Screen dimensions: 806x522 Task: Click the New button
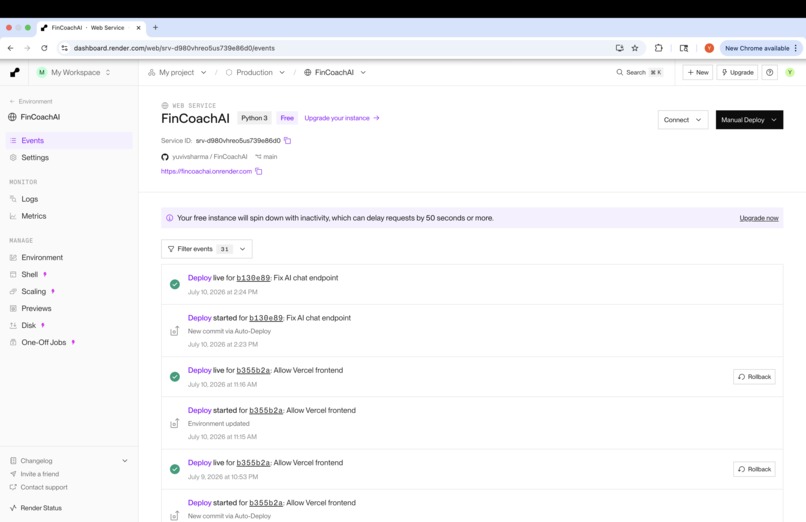coord(698,72)
